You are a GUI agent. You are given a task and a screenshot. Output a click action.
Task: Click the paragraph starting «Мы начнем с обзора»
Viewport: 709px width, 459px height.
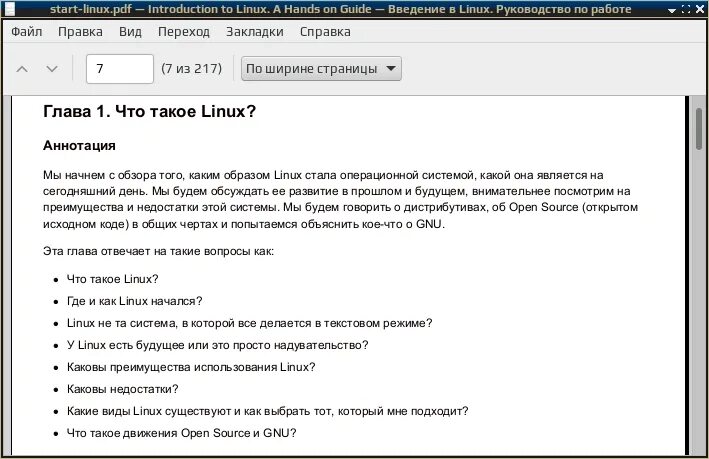(x=340, y=199)
